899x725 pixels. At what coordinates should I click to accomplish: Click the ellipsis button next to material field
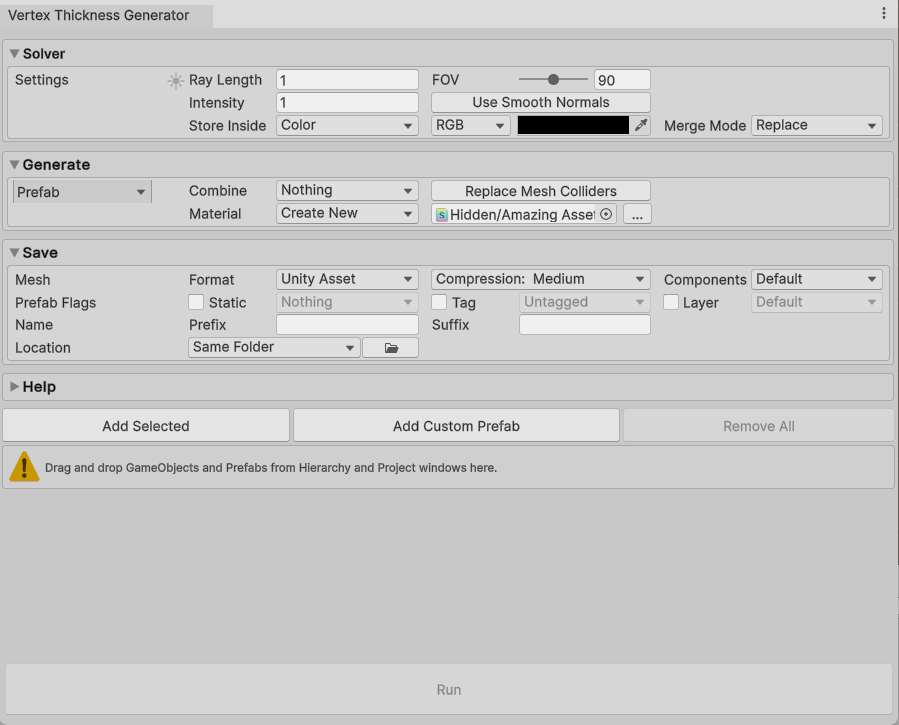[637, 214]
